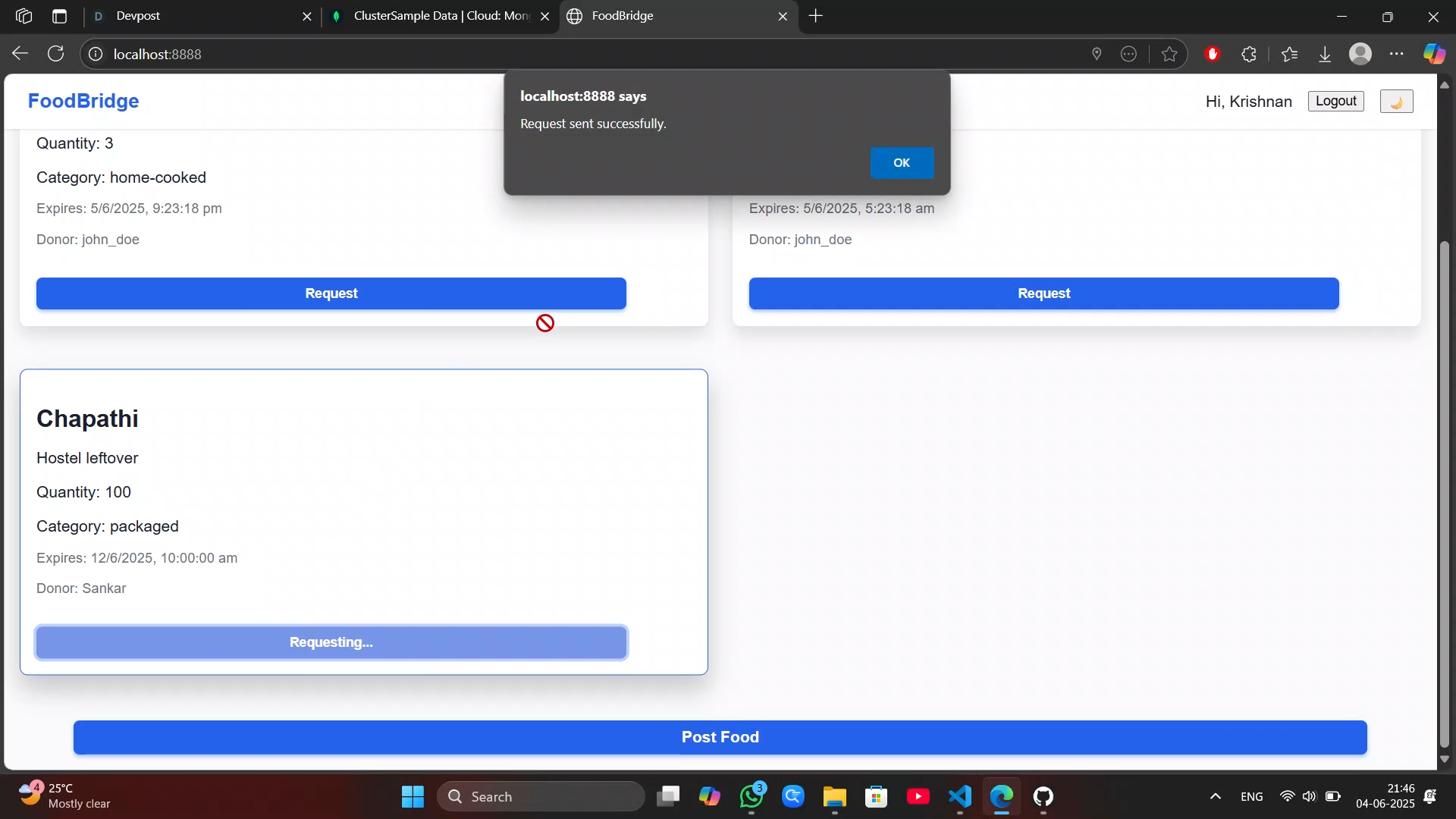1456x819 pixels.
Task: Go back using the back arrow
Action: (x=20, y=54)
